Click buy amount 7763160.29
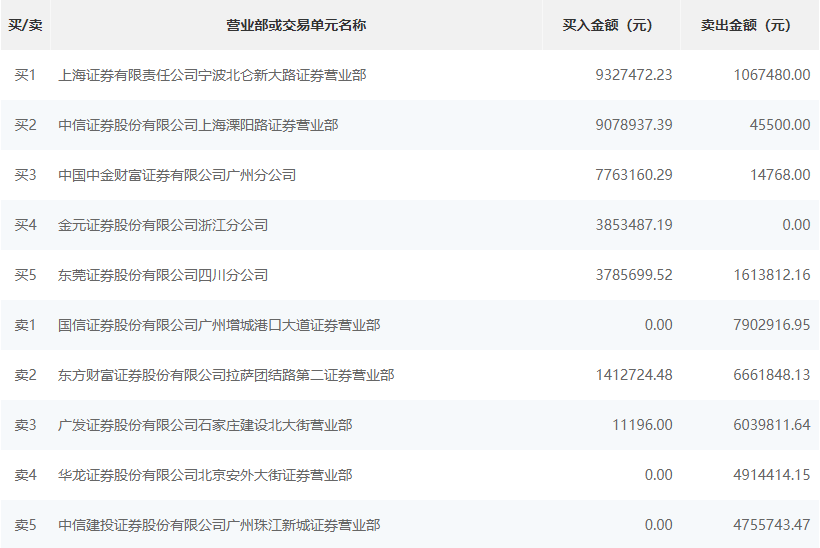Screen dimensions: 820x548 point(634,175)
